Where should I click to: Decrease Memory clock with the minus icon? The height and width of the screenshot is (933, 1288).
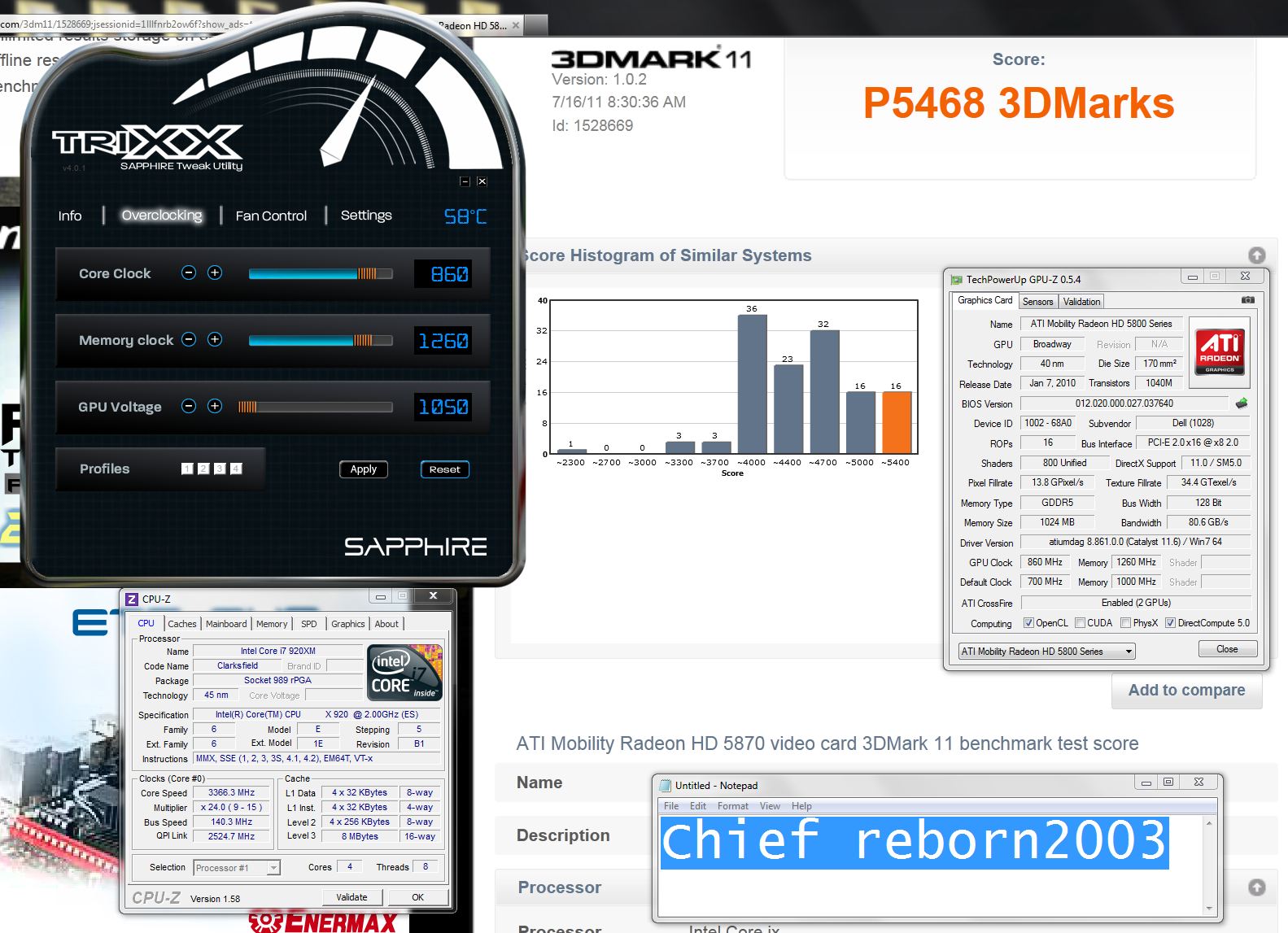click(x=189, y=339)
